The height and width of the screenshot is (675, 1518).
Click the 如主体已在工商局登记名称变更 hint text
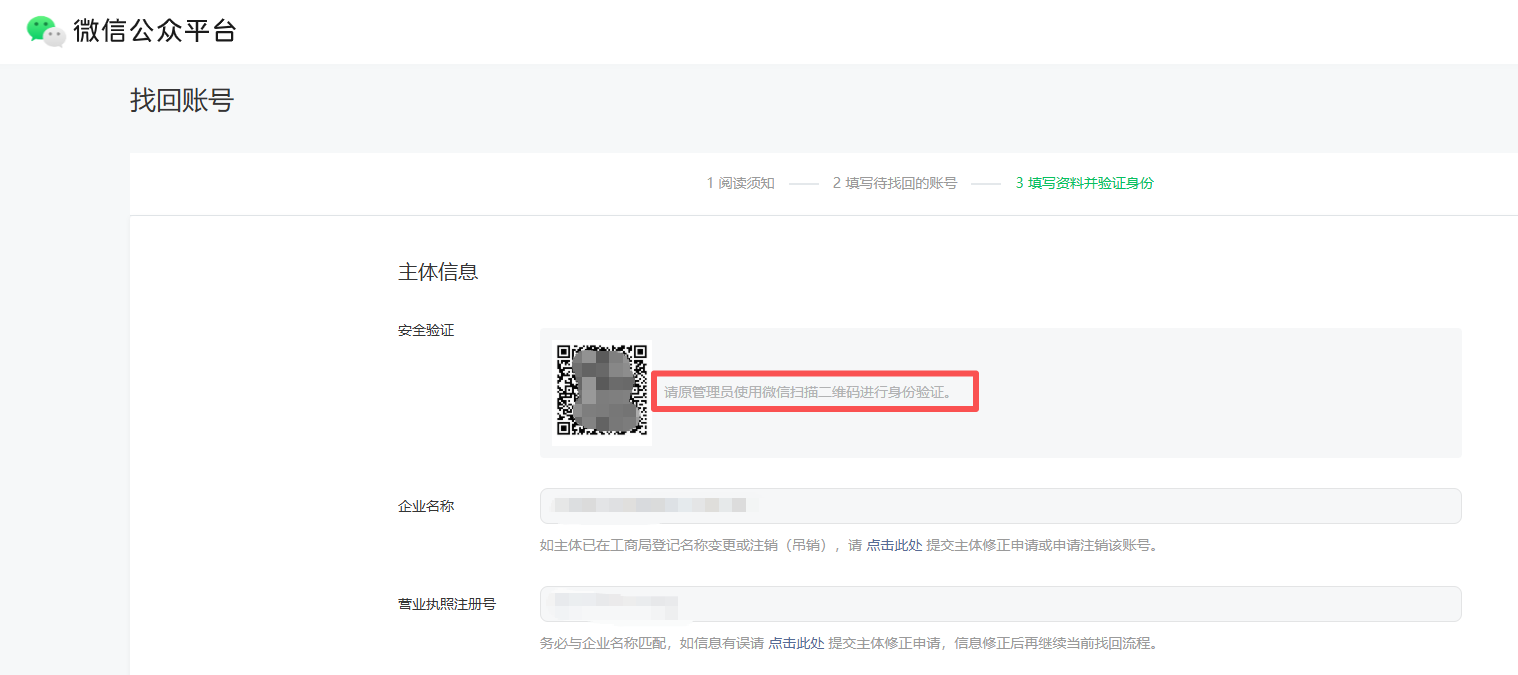coord(850,545)
